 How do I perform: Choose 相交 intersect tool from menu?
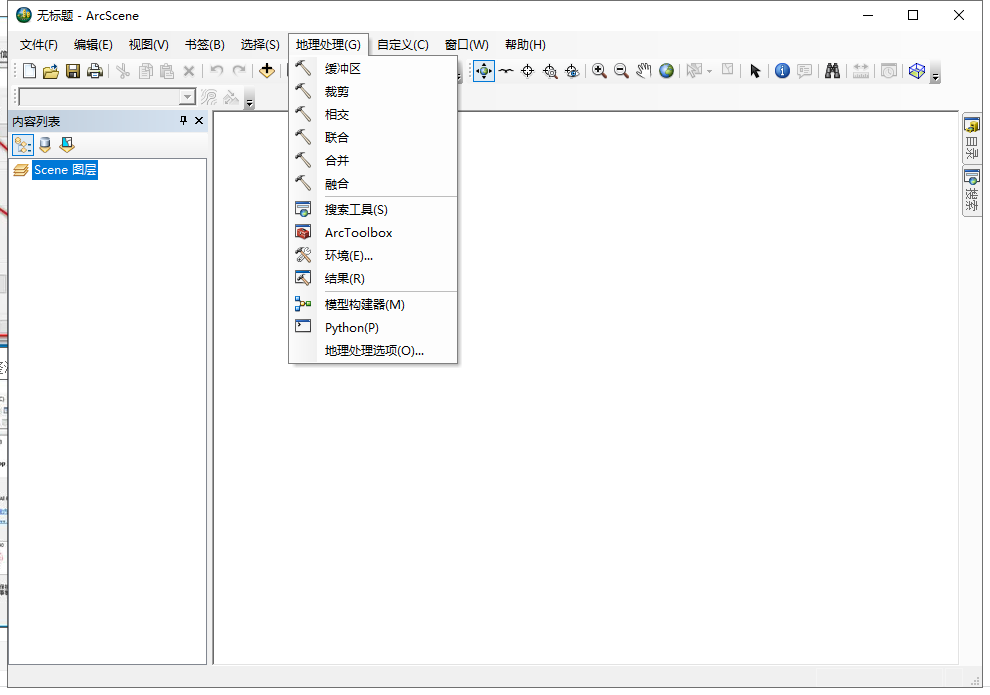coord(373,115)
